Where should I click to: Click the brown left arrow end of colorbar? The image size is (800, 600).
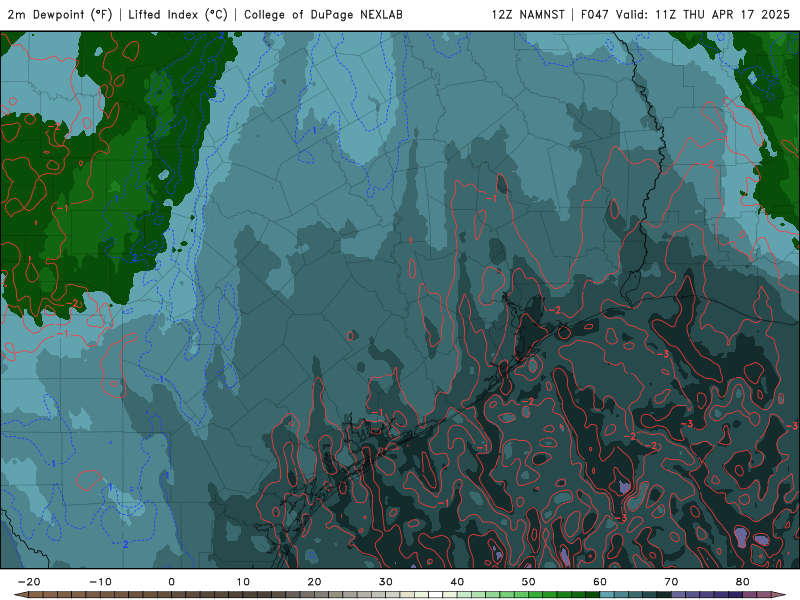[20, 595]
